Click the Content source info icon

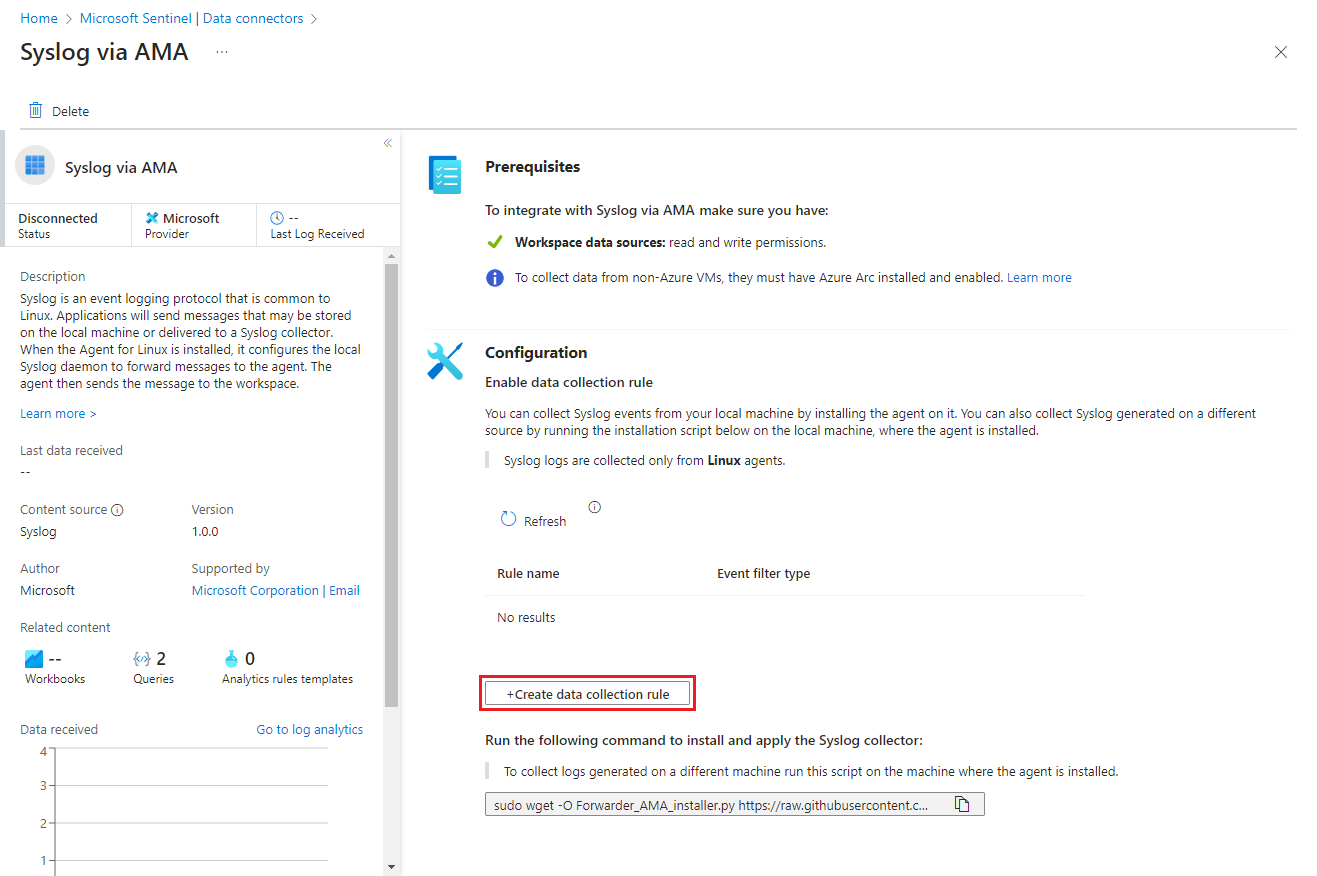[117, 510]
